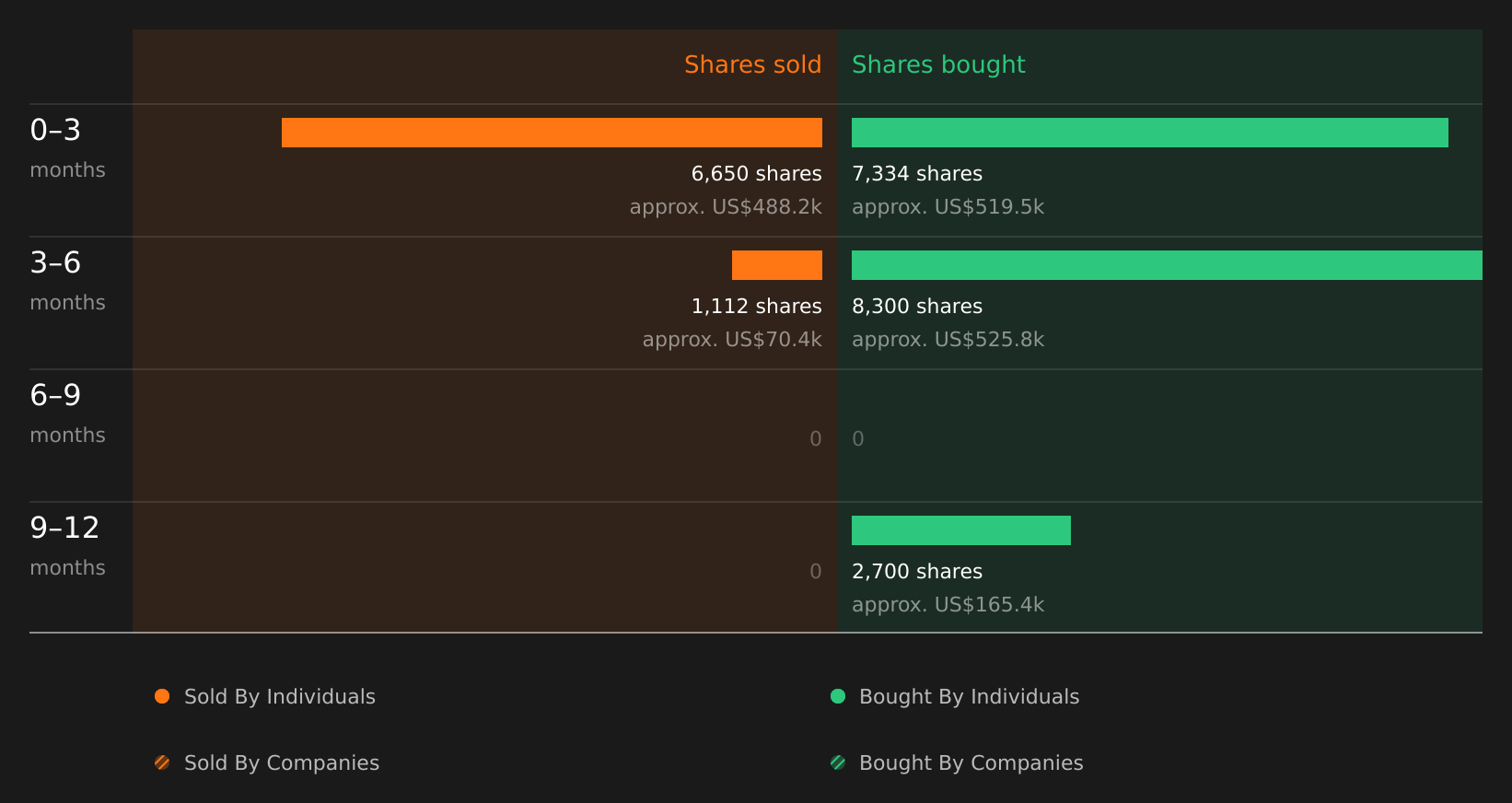Click the 7,334 shares value
1512x803 pixels.
917,174
